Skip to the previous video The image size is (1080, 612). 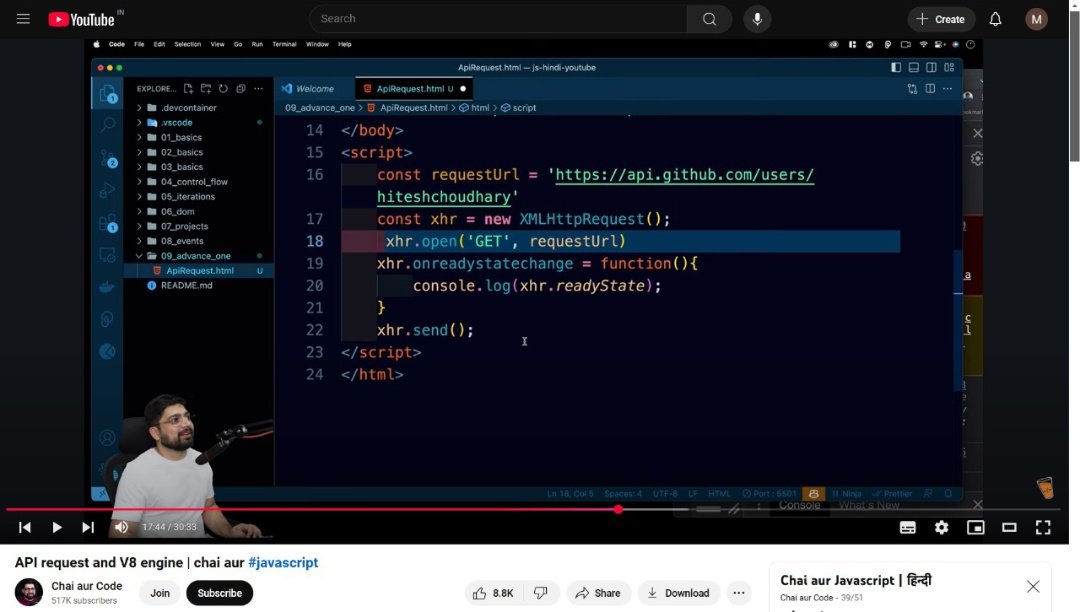25,527
